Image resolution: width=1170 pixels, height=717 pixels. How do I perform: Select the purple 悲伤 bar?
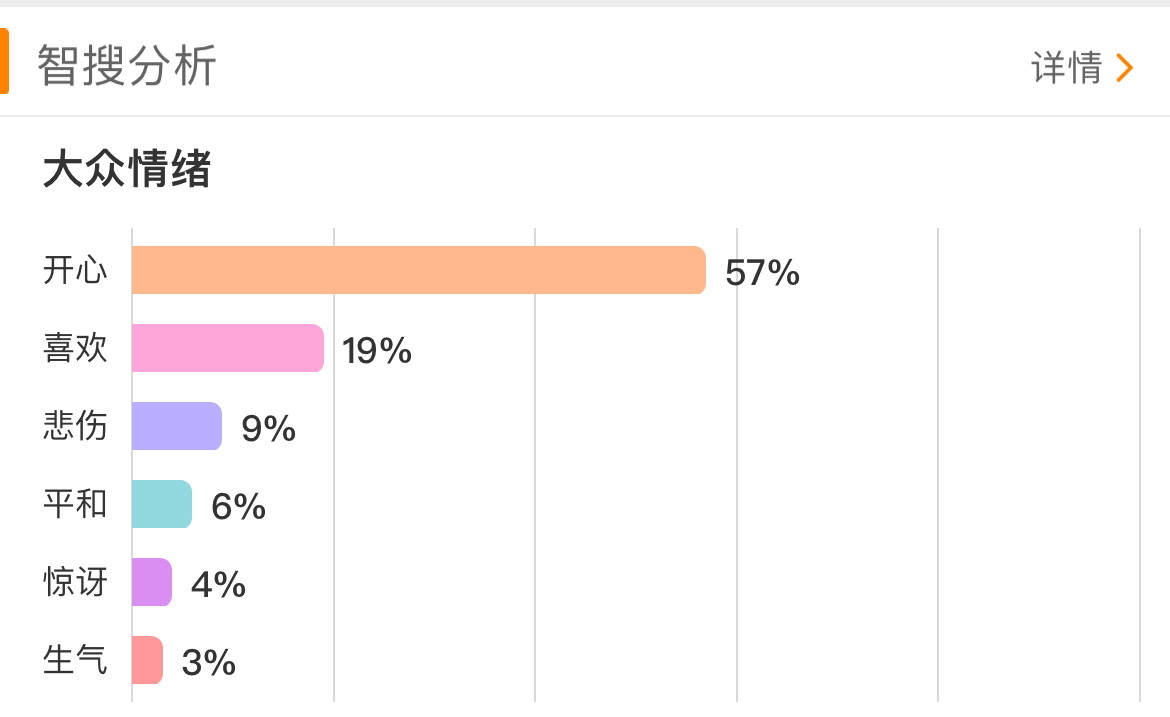pyautogui.click(x=176, y=426)
